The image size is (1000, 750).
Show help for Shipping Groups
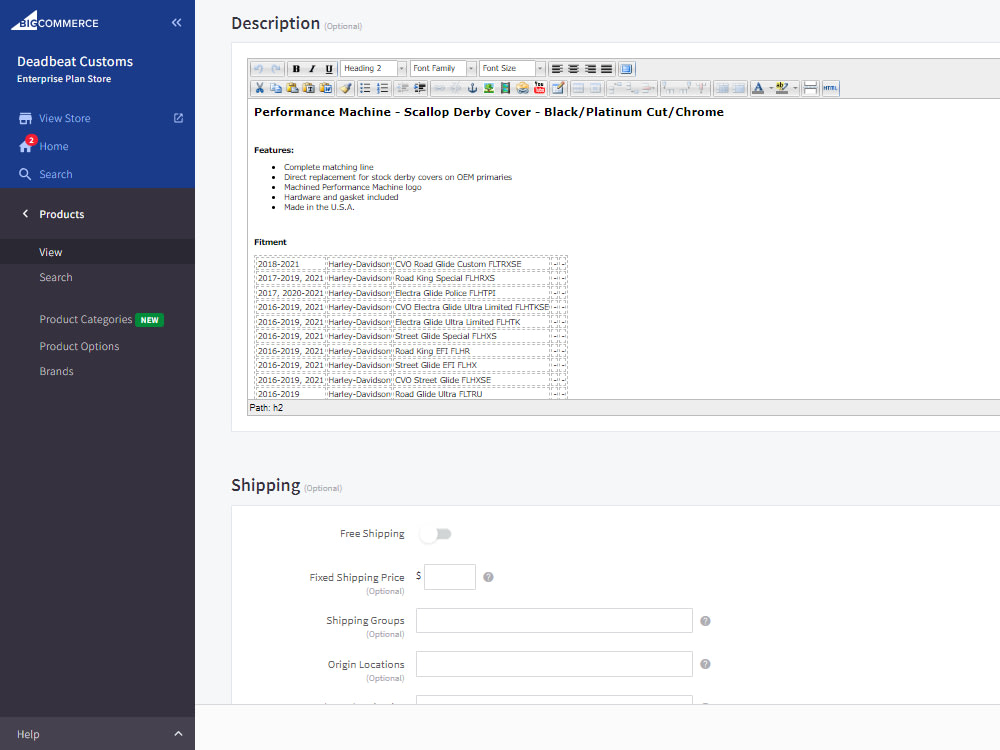[x=705, y=621]
